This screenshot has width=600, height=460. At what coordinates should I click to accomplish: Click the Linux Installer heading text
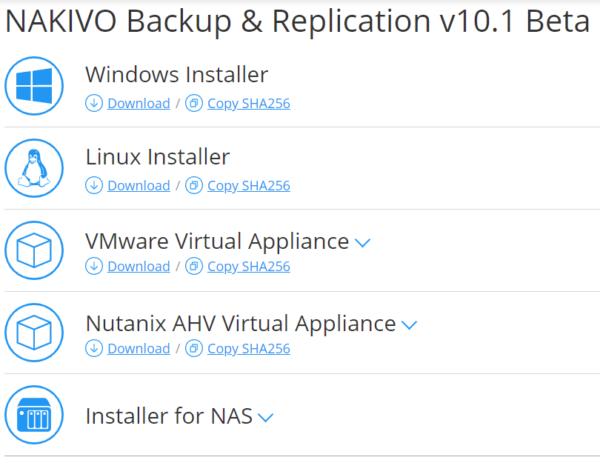157,157
